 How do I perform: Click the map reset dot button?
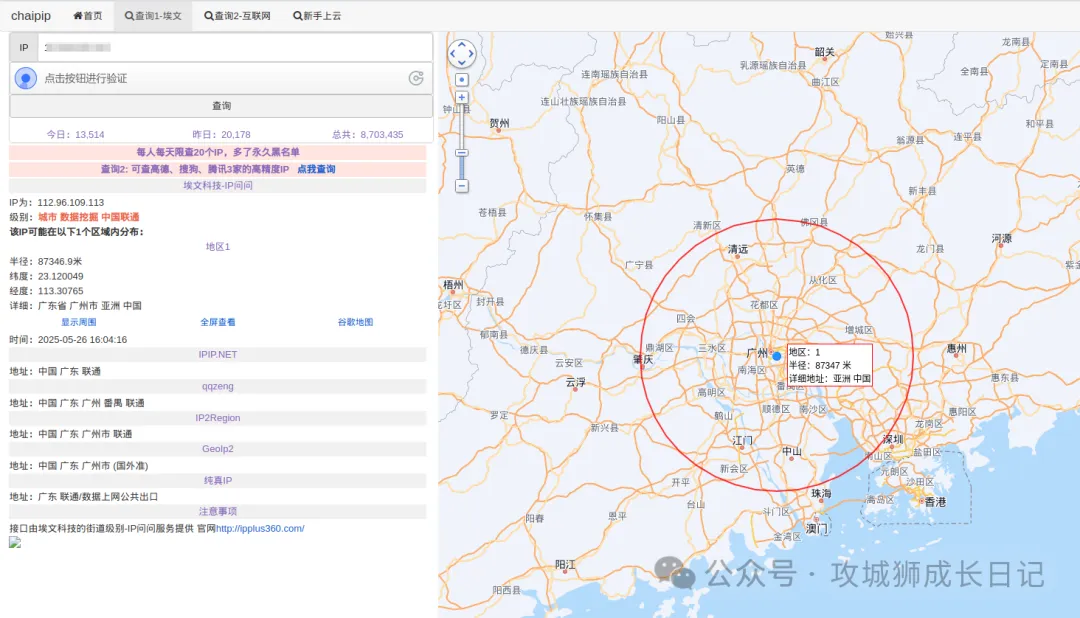coord(462,79)
